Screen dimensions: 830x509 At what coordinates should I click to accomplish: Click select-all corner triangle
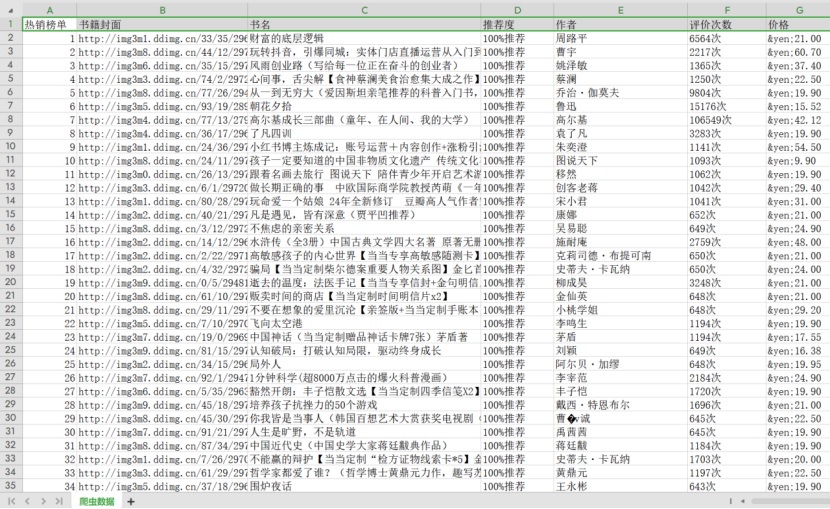coord(11,10)
